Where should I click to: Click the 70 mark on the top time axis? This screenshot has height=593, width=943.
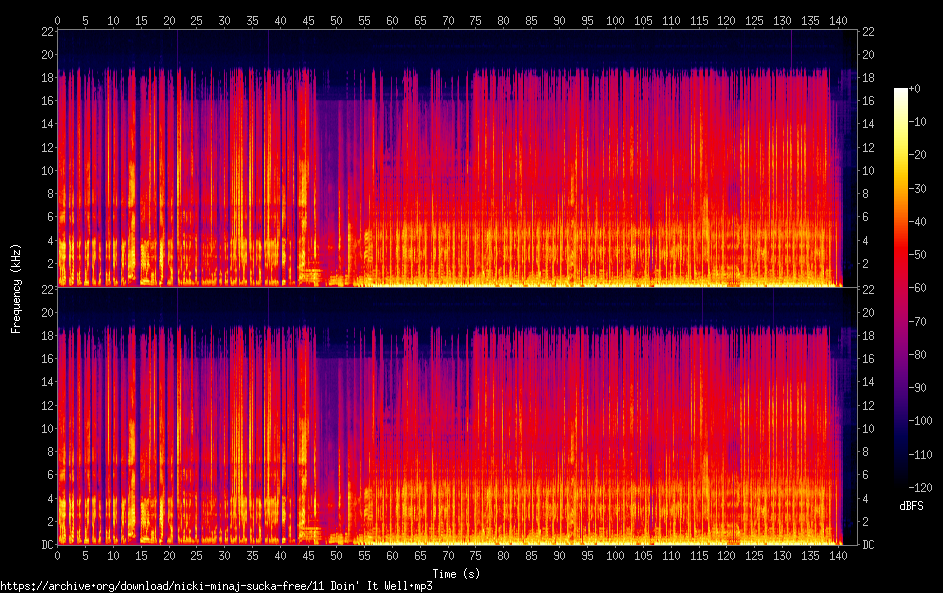449,19
